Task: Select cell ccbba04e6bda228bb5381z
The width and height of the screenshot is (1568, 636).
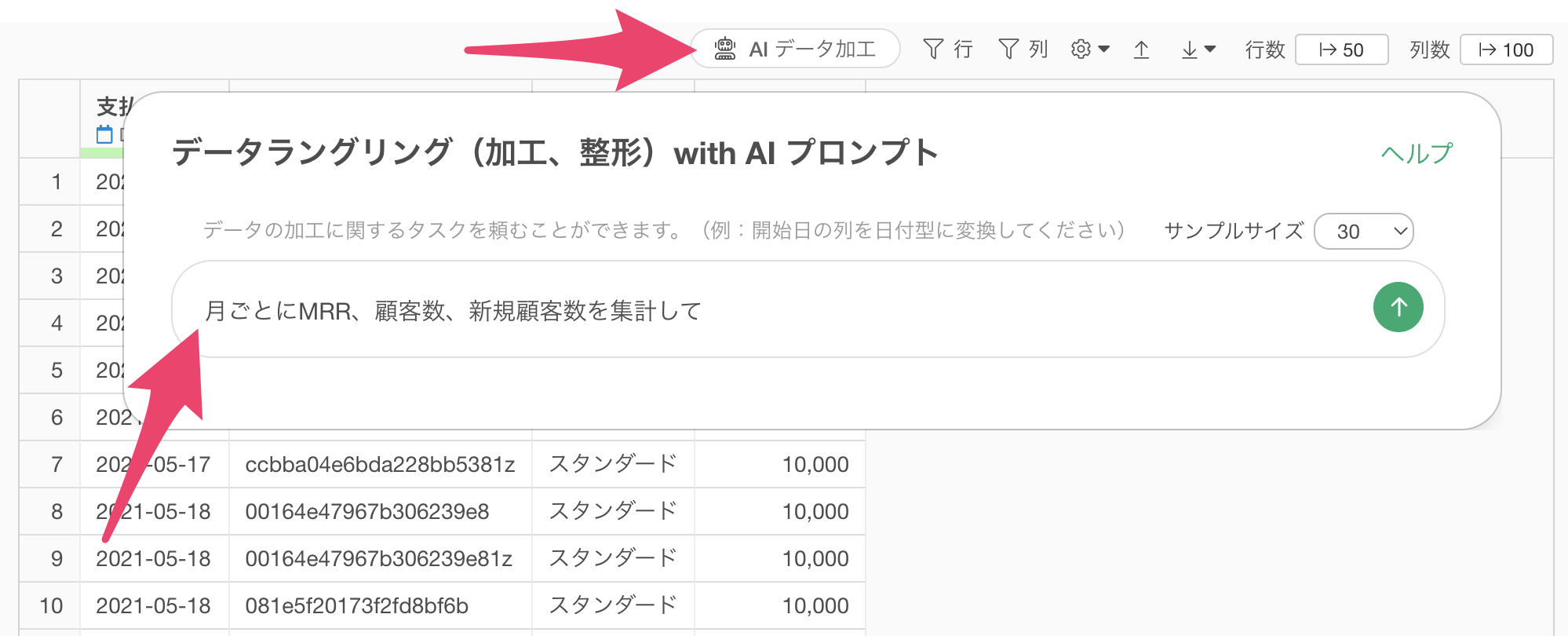Action: click(x=380, y=464)
